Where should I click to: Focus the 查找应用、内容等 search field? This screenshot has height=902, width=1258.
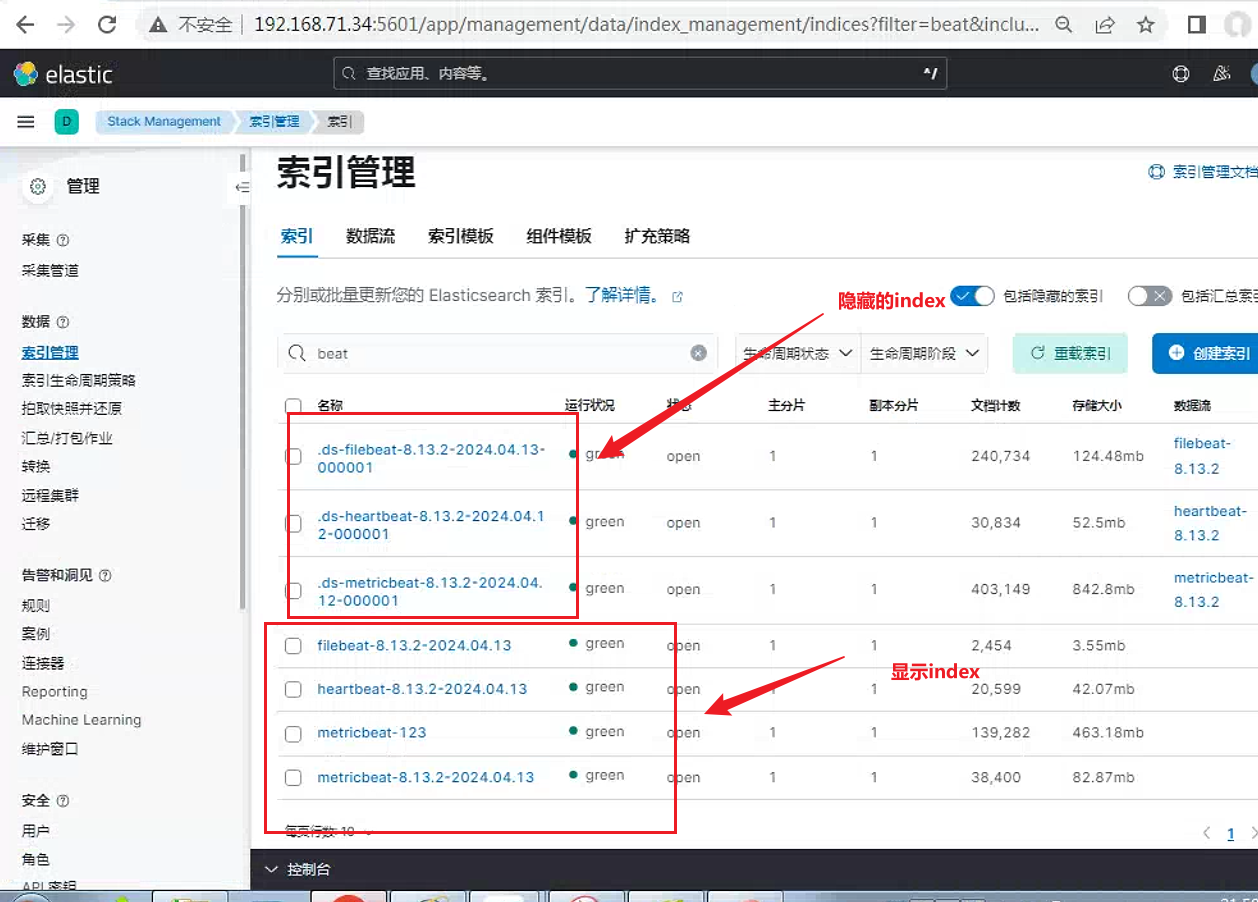pos(640,73)
